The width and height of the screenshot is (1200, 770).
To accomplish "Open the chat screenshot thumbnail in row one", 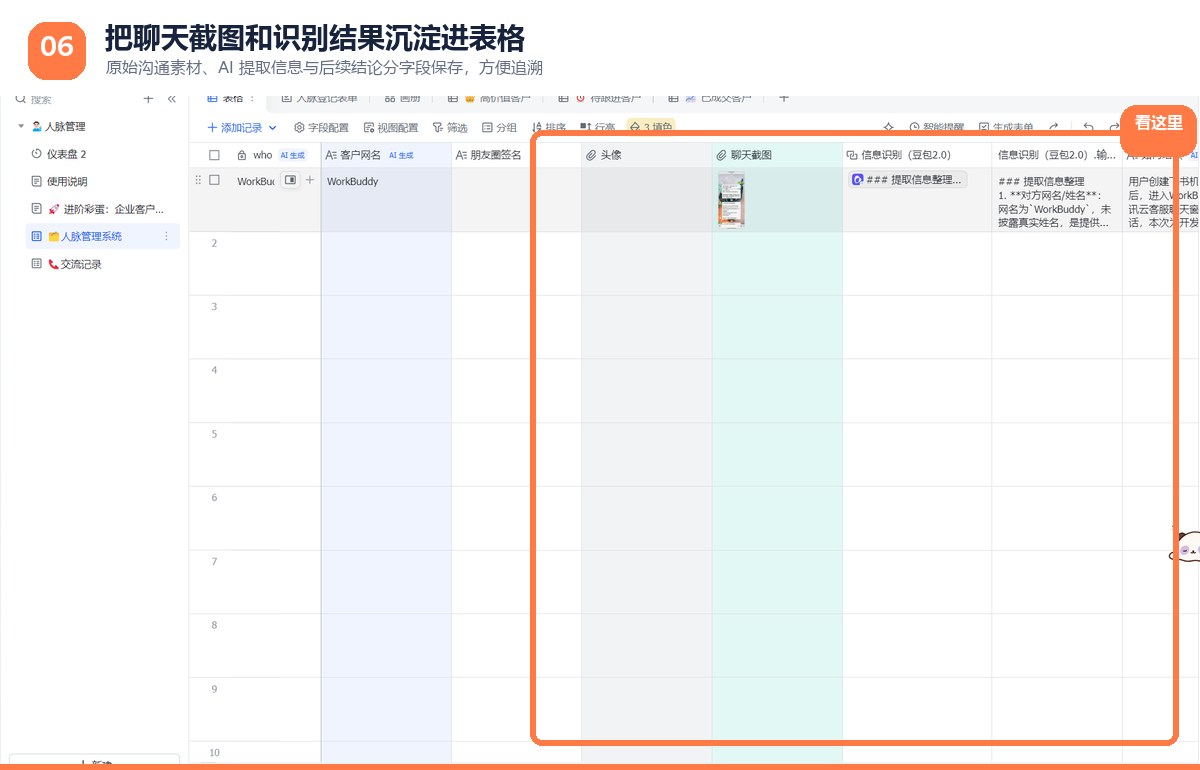I will click(x=731, y=200).
